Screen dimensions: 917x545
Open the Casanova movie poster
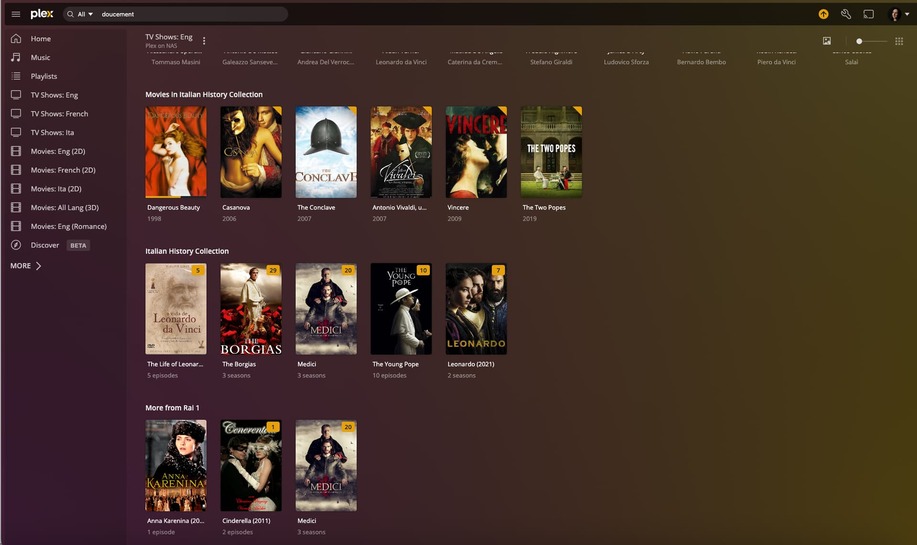pyautogui.click(x=251, y=152)
